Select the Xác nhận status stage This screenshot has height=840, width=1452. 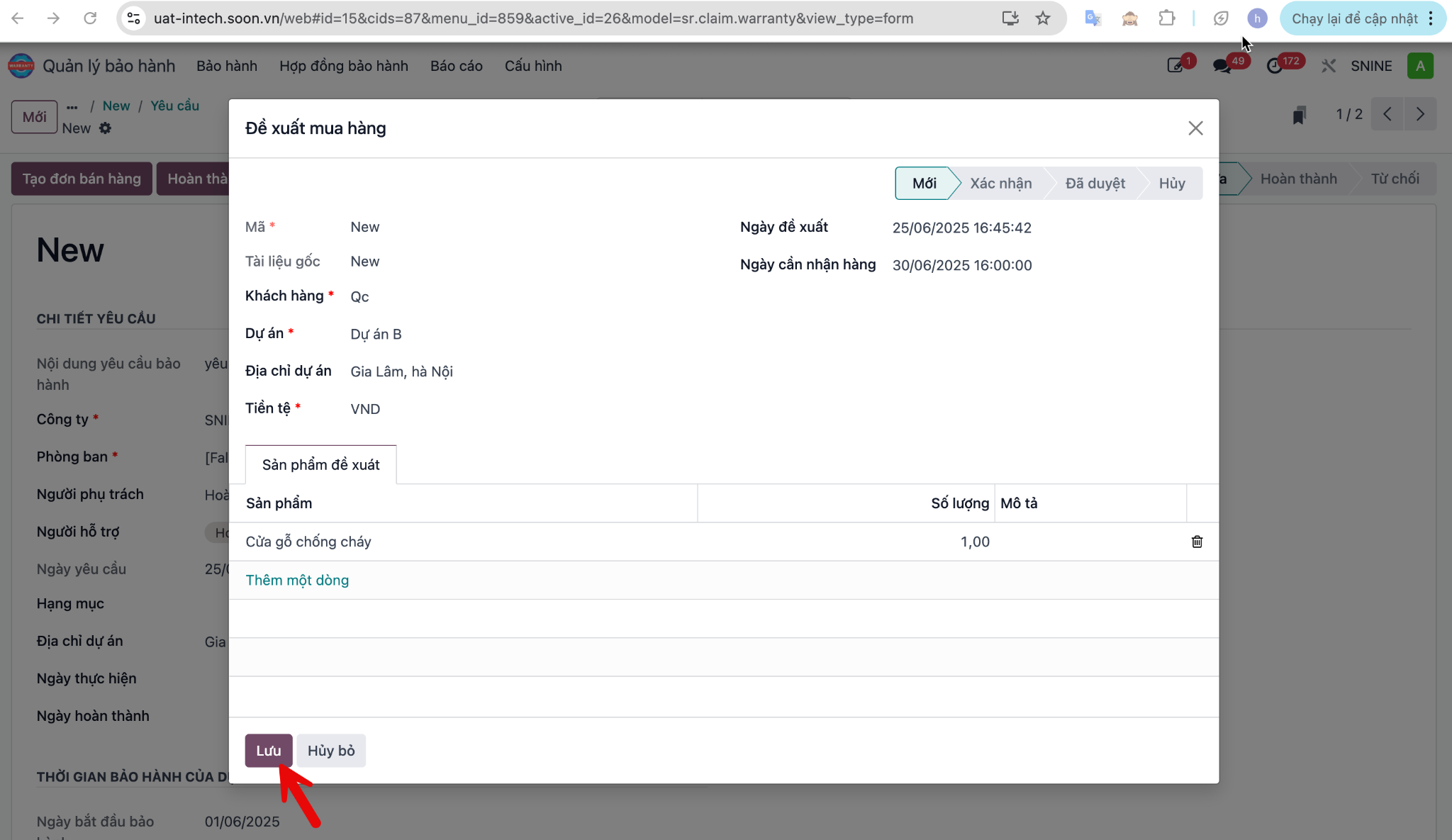pos(1000,184)
